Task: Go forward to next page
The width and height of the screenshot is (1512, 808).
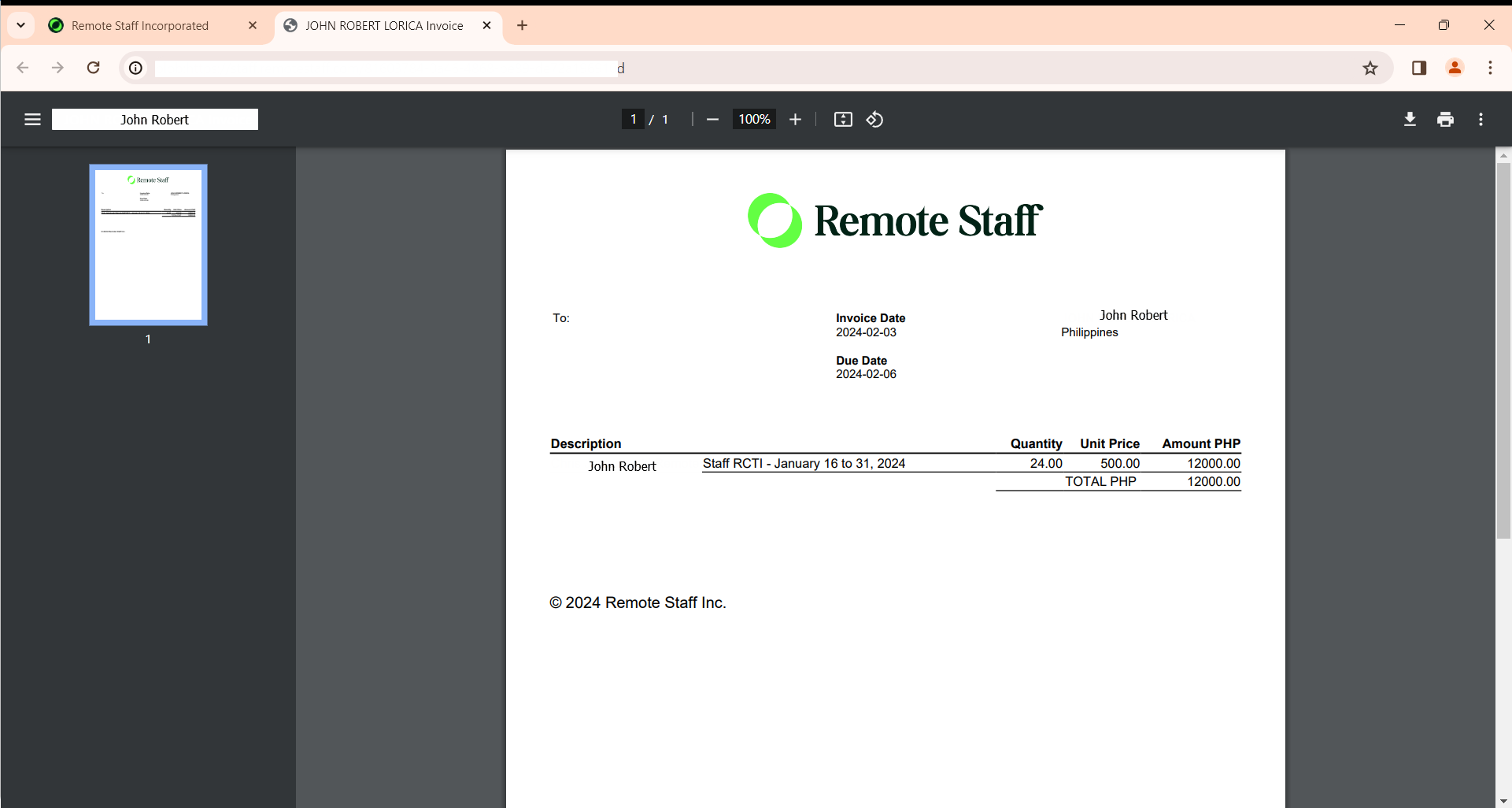Action: pyautogui.click(x=57, y=69)
